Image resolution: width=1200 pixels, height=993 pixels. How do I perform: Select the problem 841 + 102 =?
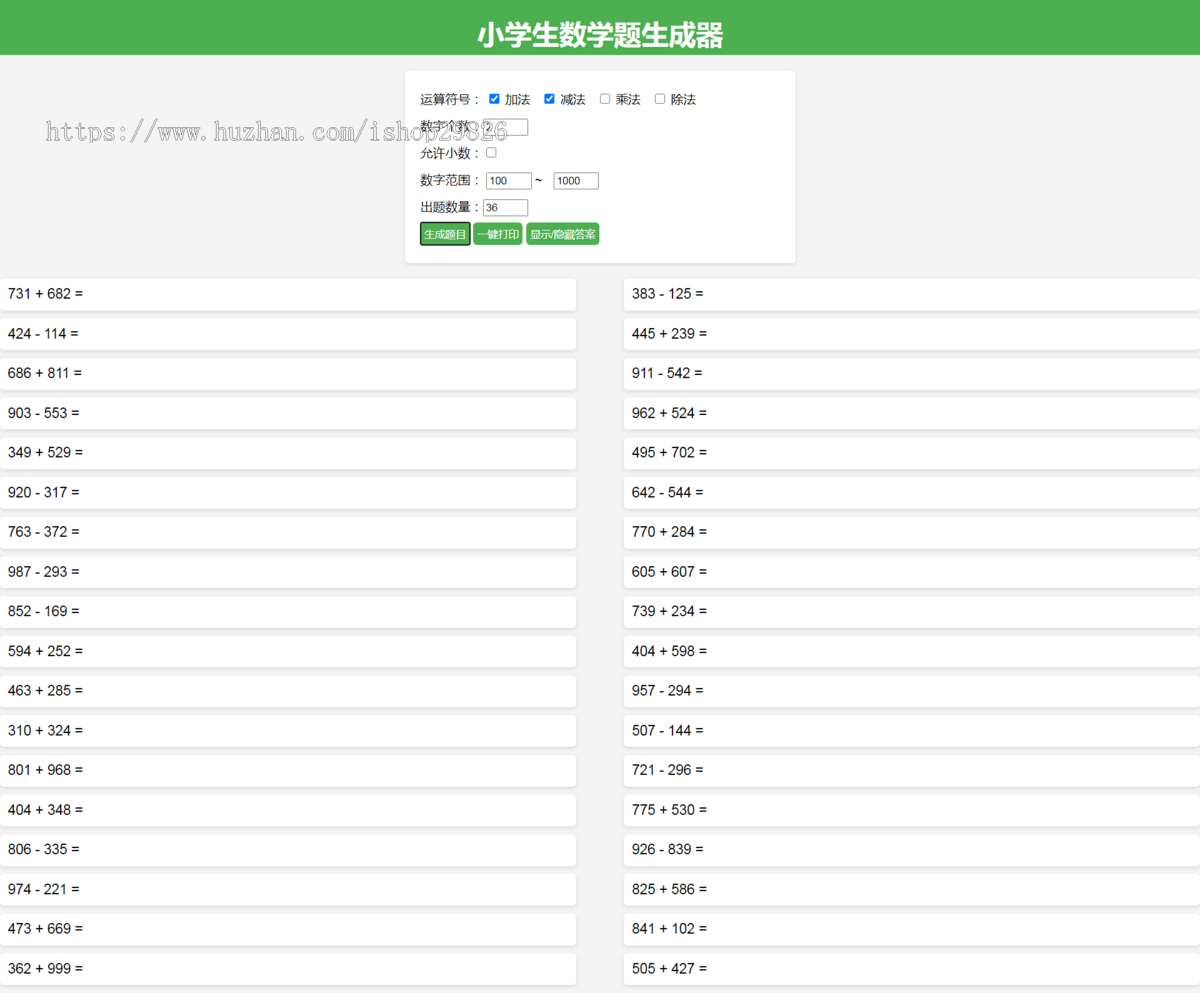pyautogui.click(x=912, y=929)
